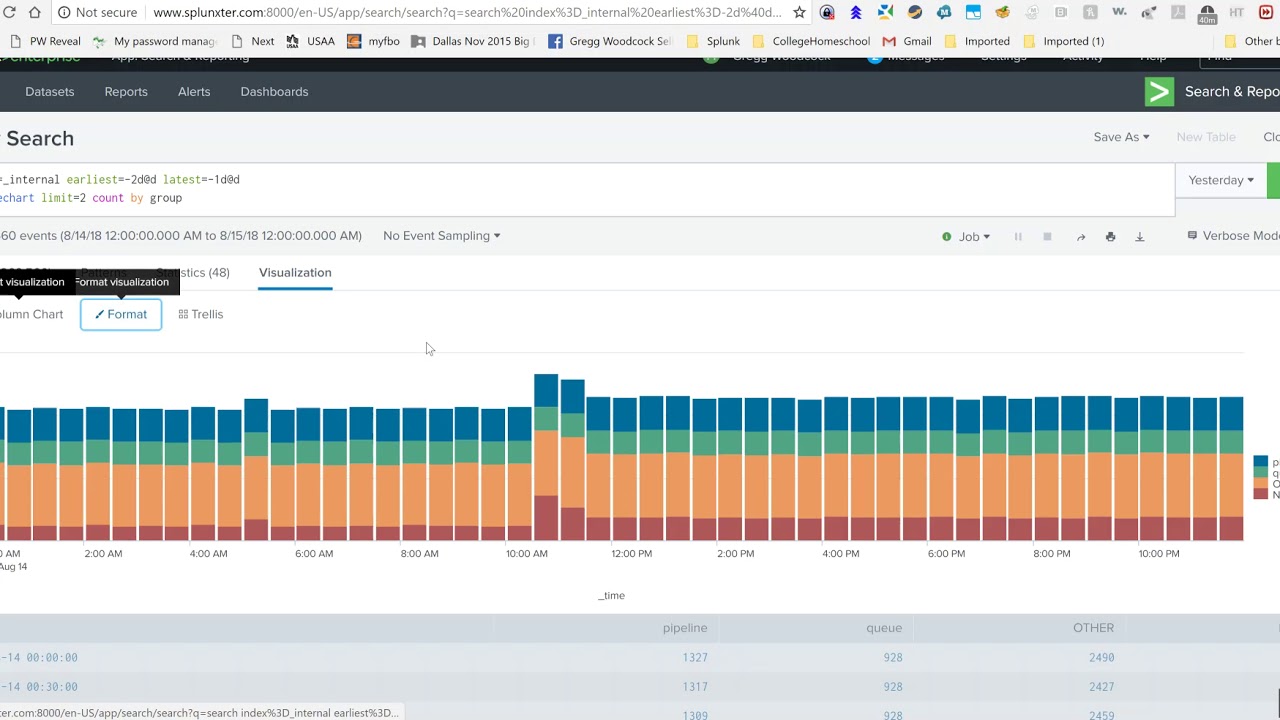Click the share job arrow icon
Image resolution: width=1280 pixels, height=720 pixels.
point(1080,237)
